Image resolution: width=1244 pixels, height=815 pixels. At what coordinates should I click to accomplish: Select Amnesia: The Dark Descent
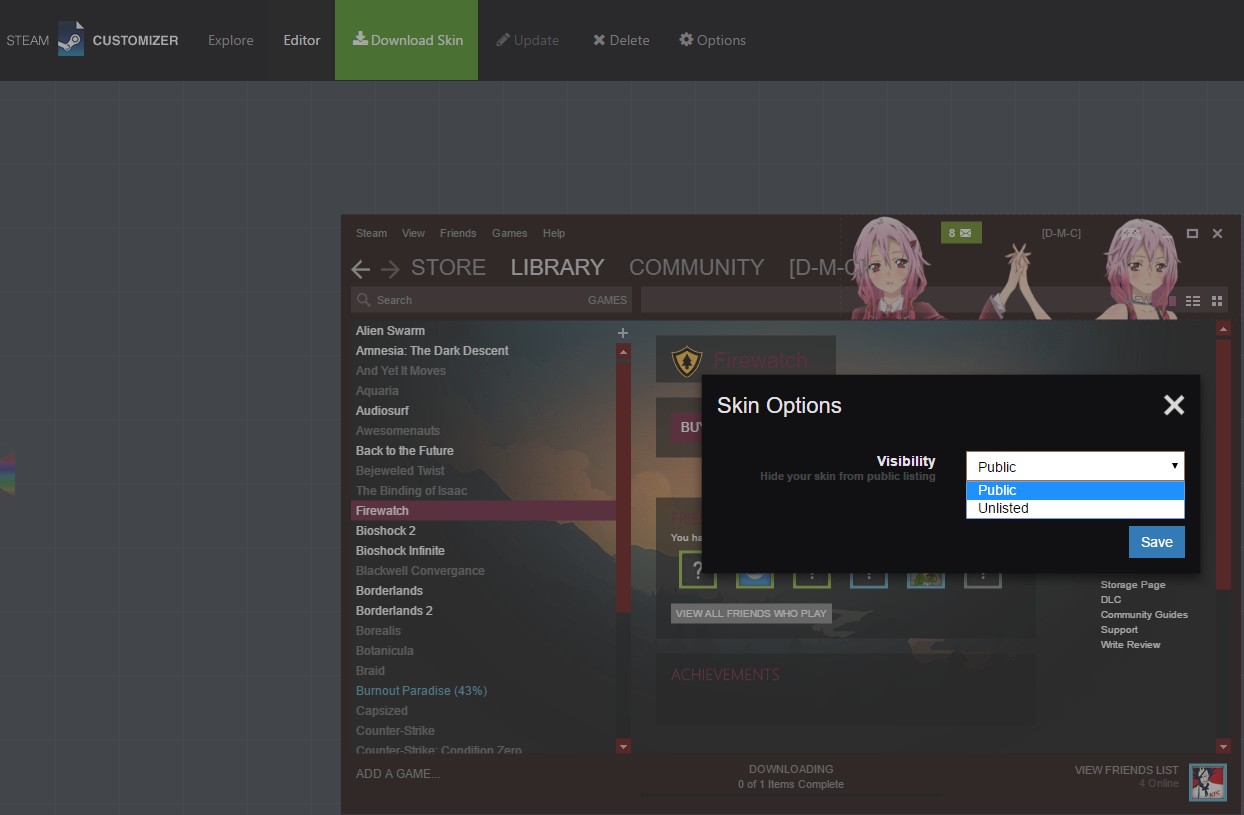(432, 351)
